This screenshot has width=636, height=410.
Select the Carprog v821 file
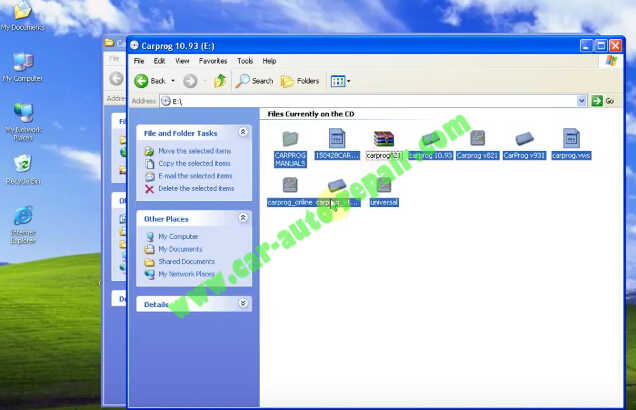[477, 145]
